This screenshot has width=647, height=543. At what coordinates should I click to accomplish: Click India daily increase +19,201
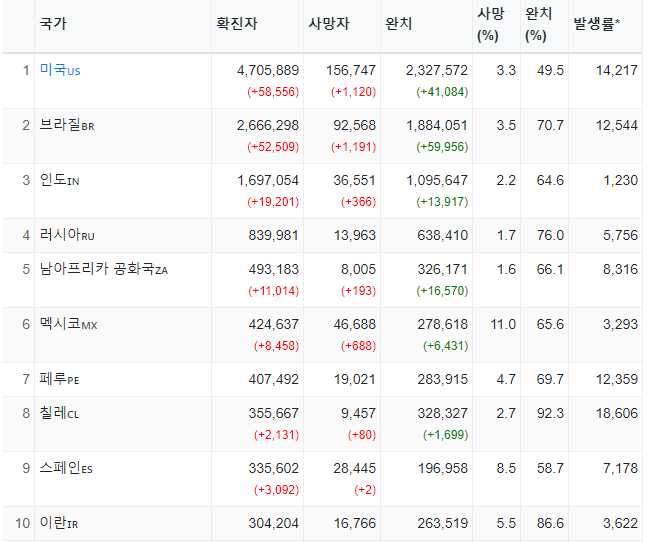[x=273, y=201]
